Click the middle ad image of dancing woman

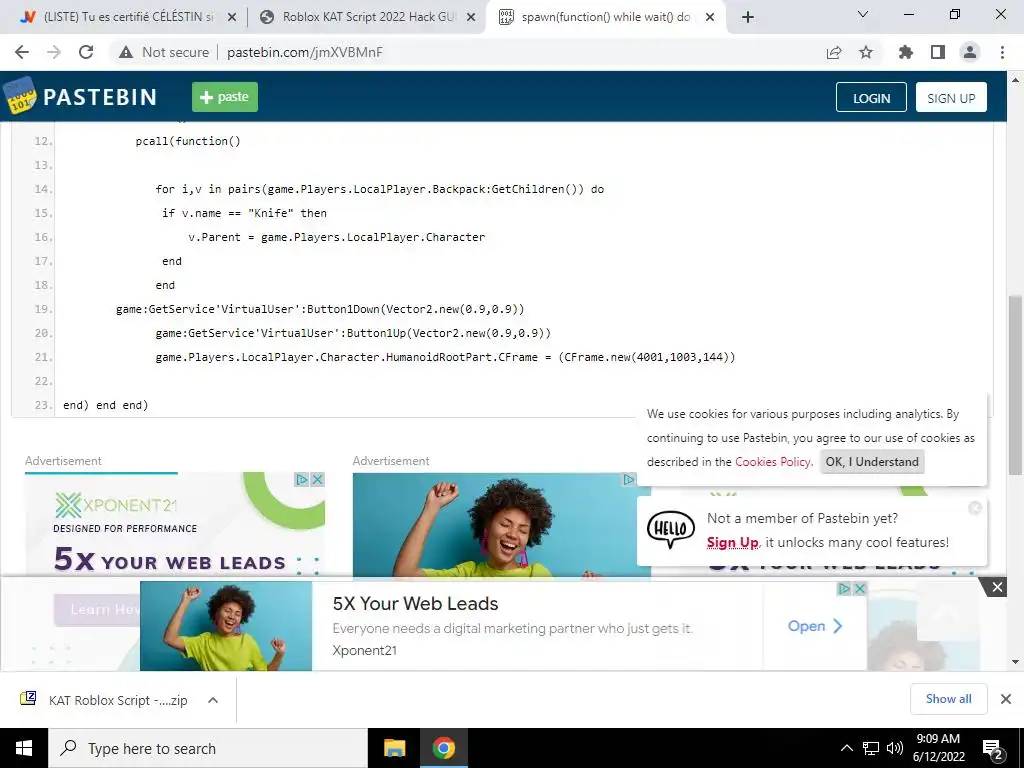[x=501, y=526]
